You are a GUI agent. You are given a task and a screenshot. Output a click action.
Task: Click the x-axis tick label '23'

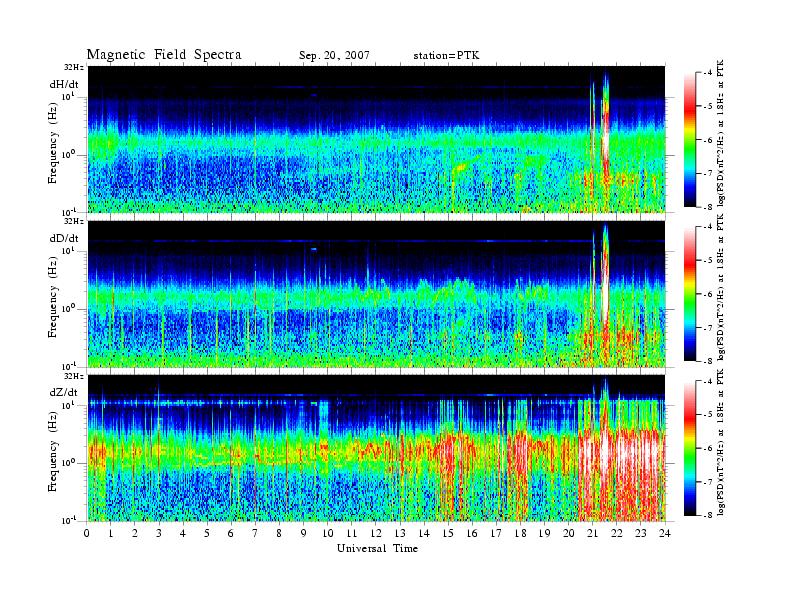coord(640,533)
